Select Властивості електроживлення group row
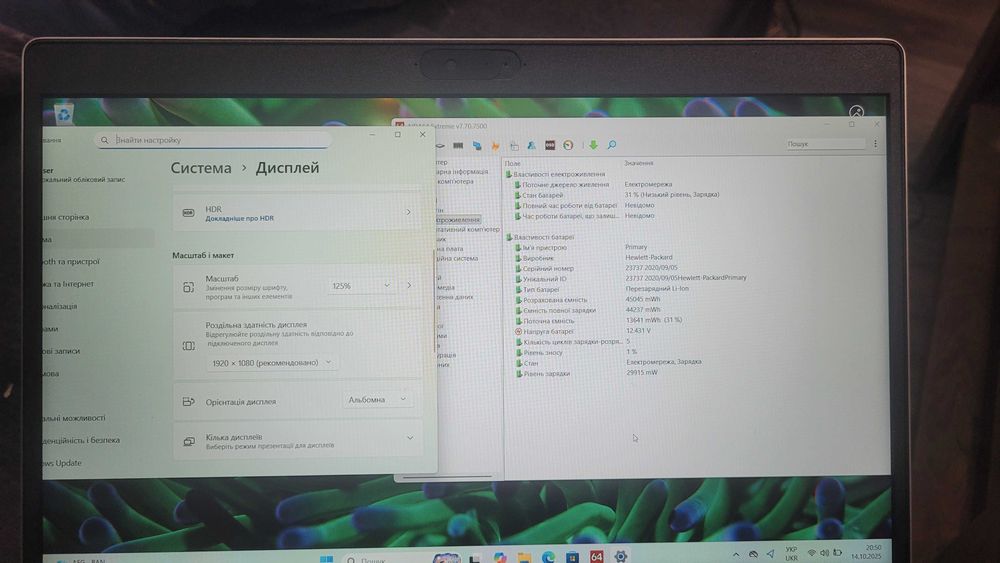The height and width of the screenshot is (563, 1000). click(555, 174)
